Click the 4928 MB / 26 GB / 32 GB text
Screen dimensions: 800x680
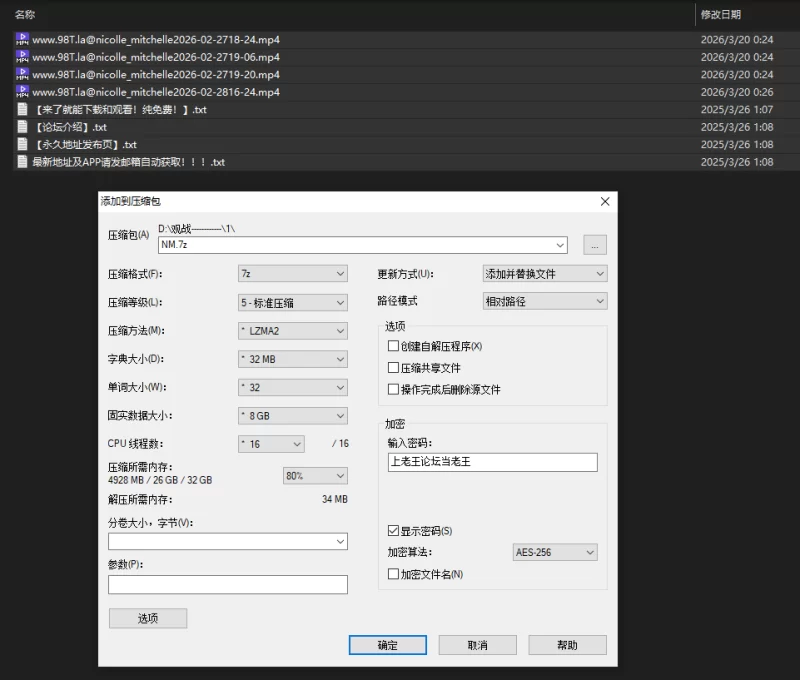coord(160,480)
